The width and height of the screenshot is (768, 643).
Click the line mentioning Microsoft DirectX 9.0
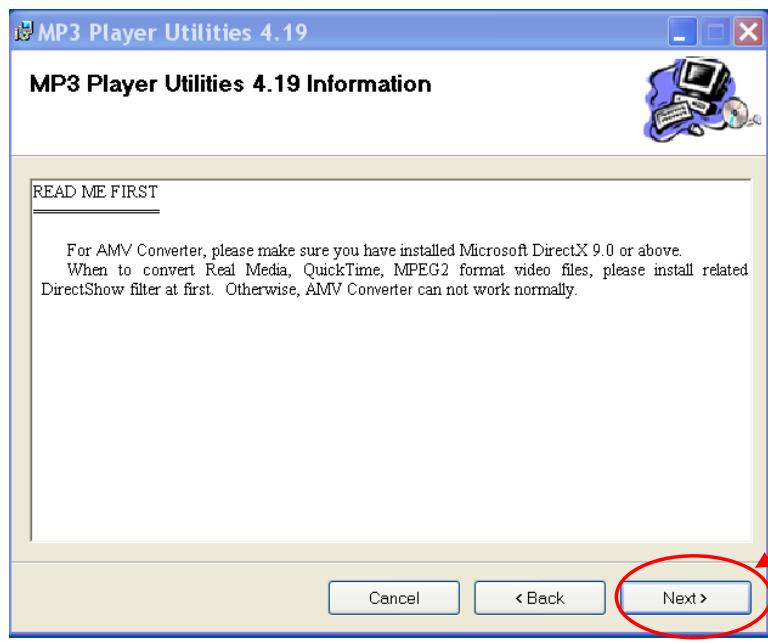(x=374, y=250)
